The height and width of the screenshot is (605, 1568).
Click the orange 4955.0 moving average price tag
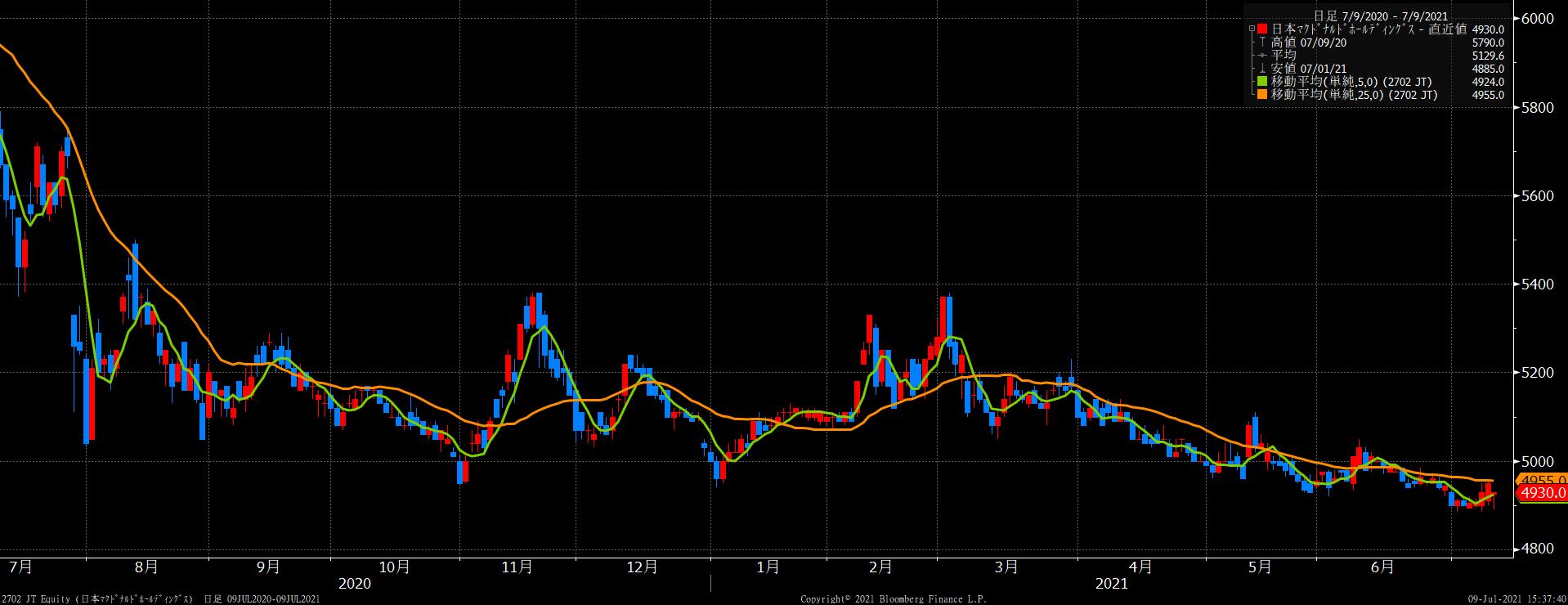click(1543, 480)
